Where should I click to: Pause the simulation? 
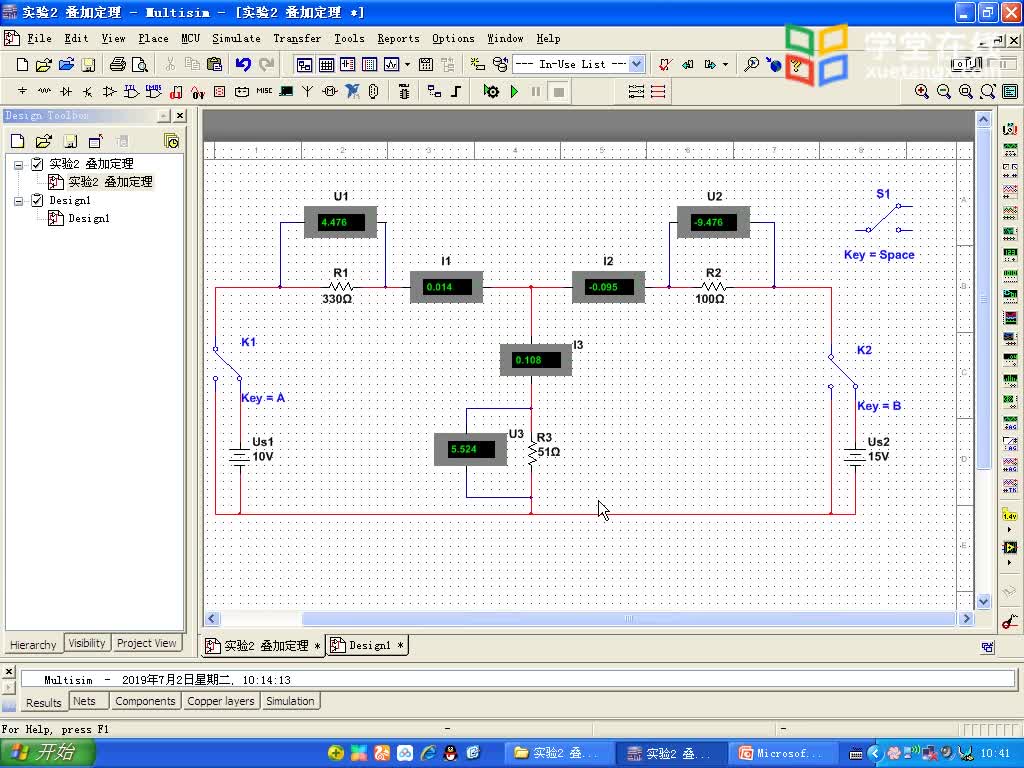click(x=536, y=91)
